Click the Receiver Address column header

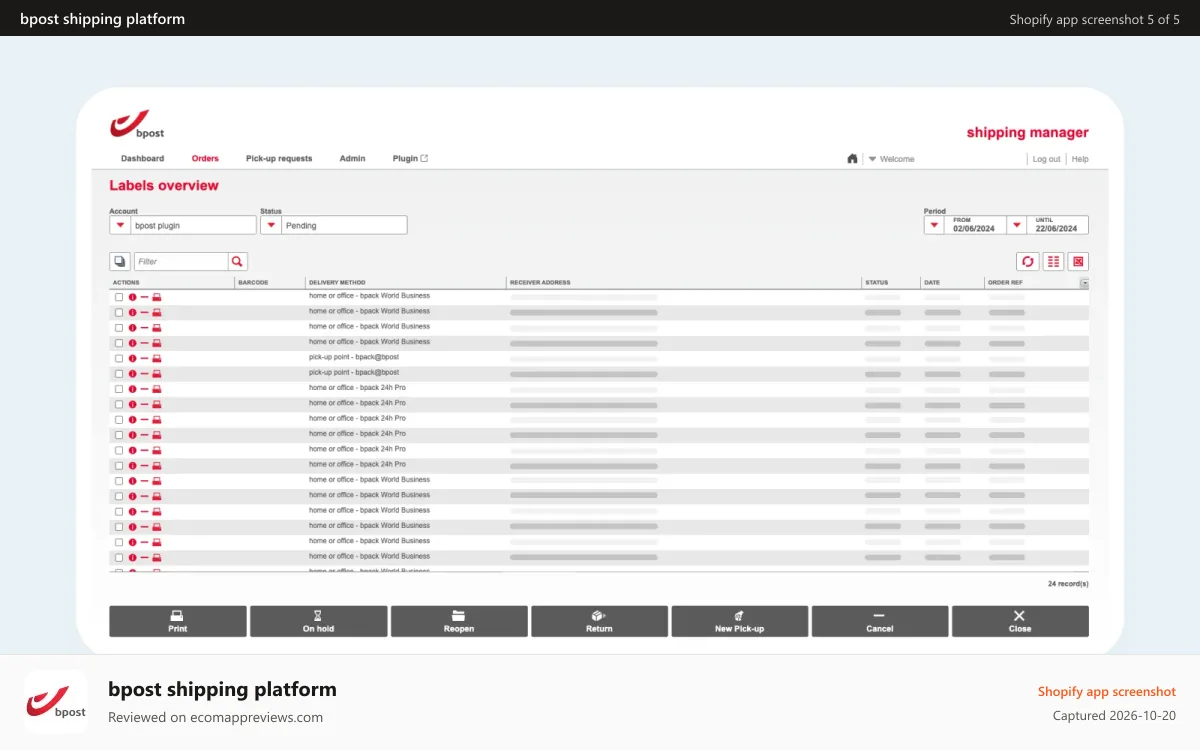pyautogui.click(x=540, y=283)
